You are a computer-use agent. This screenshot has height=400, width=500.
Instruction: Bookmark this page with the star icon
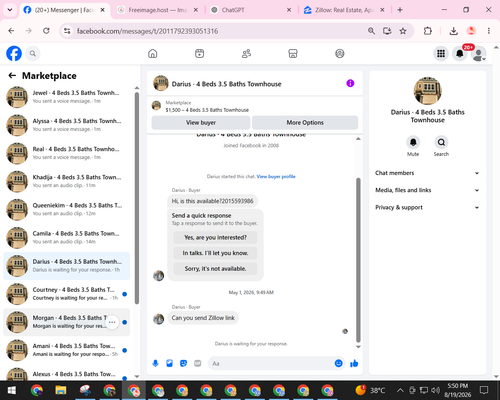coord(403,31)
